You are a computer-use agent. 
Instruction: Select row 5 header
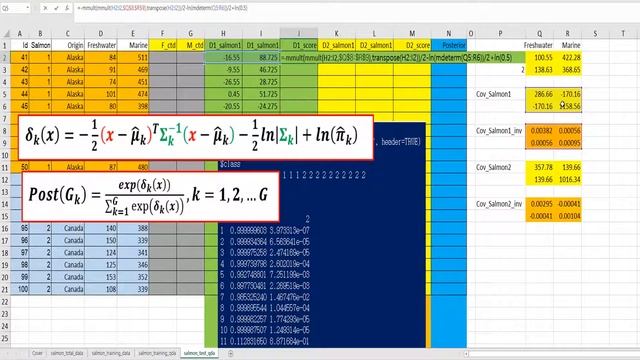5,94
